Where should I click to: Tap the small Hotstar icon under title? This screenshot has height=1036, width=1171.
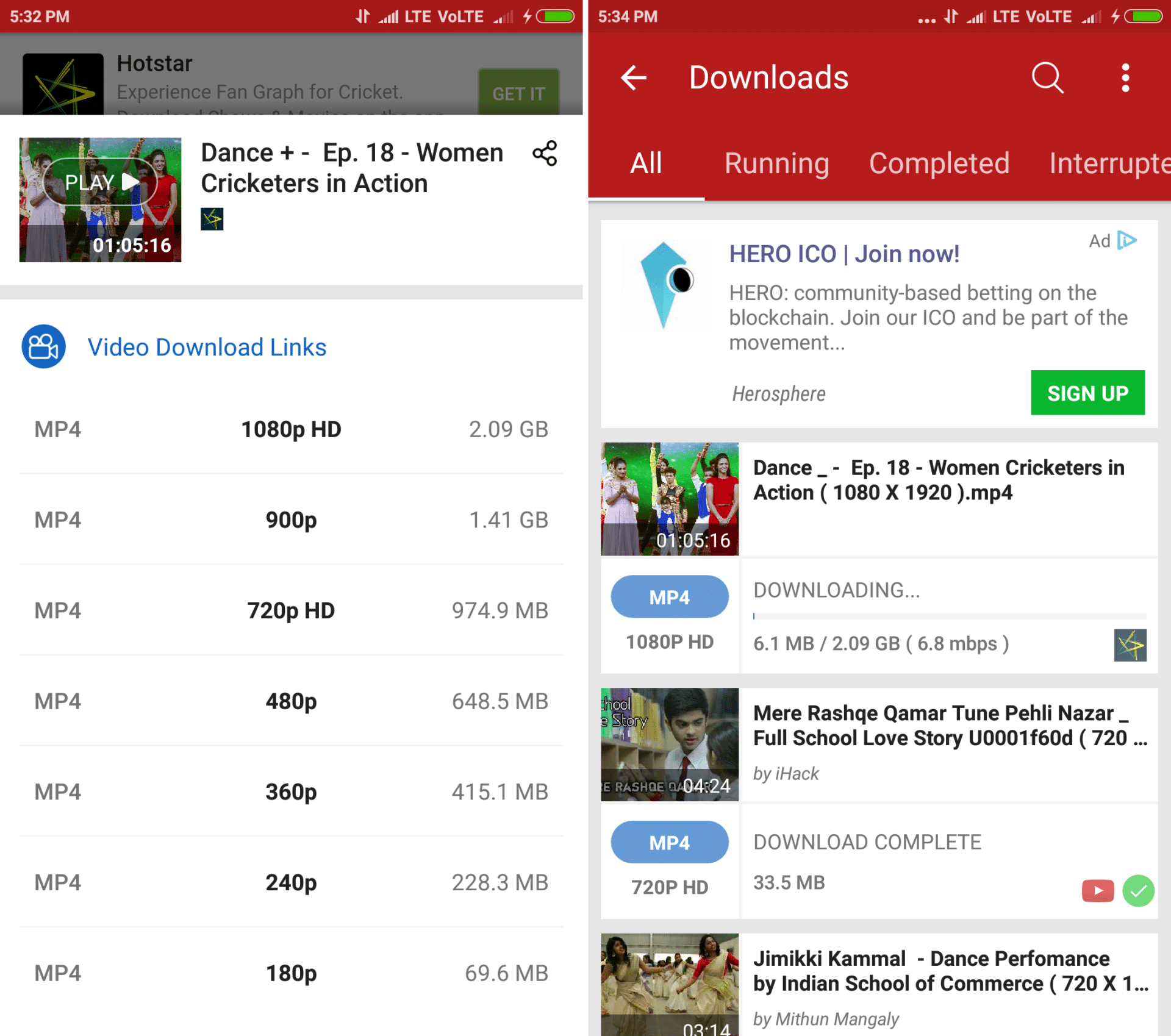(x=212, y=219)
